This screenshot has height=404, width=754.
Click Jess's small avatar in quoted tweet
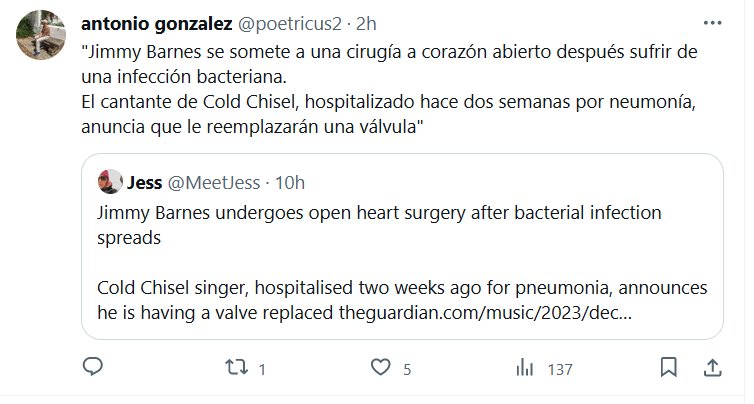coord(109,182)
